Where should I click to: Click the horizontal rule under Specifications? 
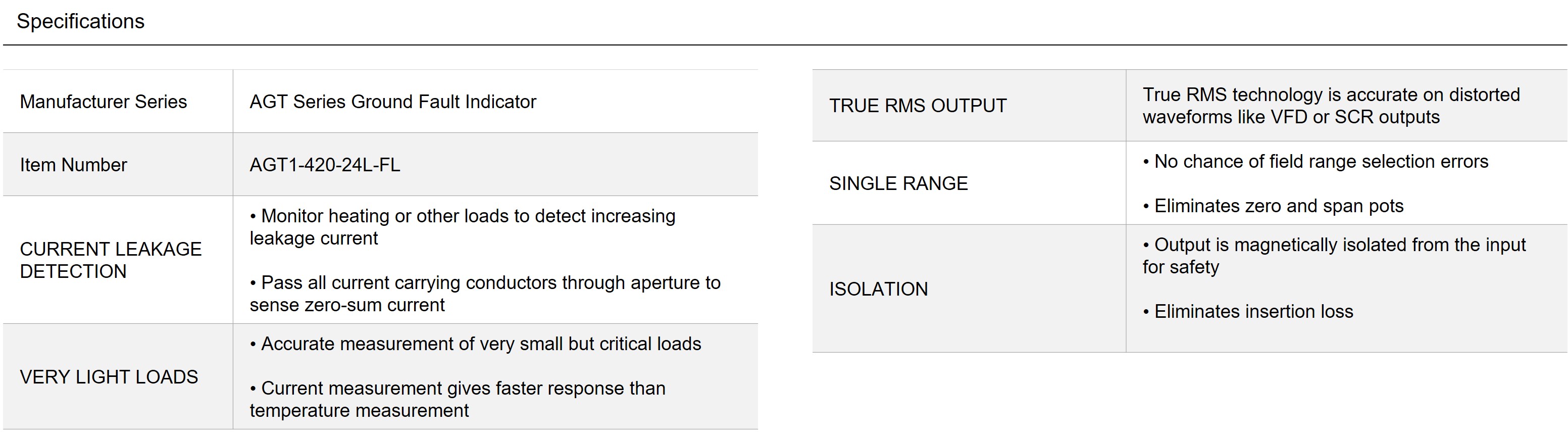coord(785,45)
